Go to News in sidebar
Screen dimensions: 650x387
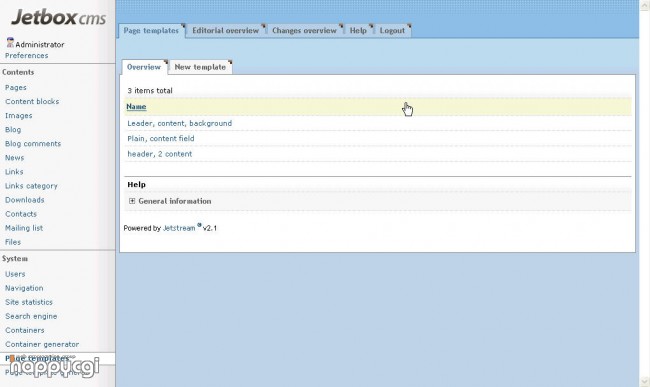(15, 158)
